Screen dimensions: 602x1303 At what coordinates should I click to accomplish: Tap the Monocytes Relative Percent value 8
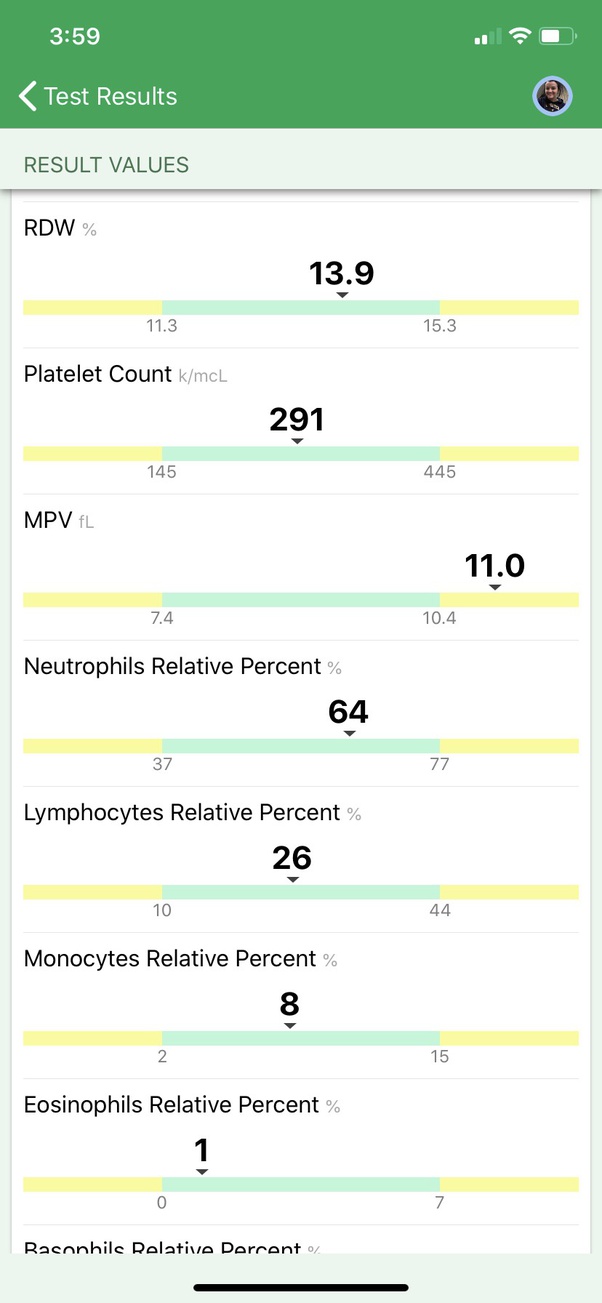tap(290, 1004)
